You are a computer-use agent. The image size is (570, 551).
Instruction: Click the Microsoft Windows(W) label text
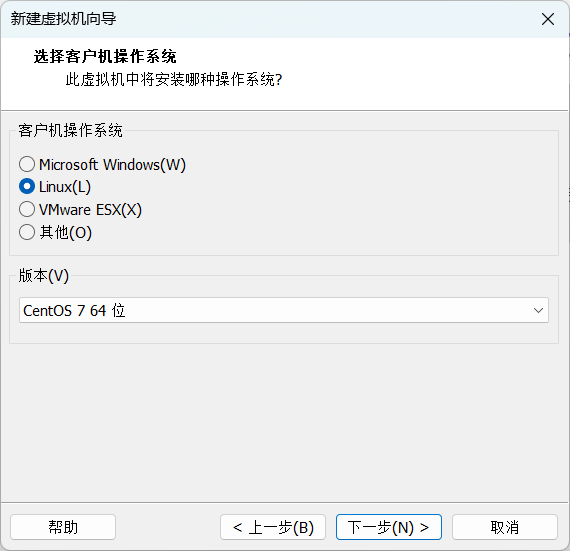click(112, 165)
